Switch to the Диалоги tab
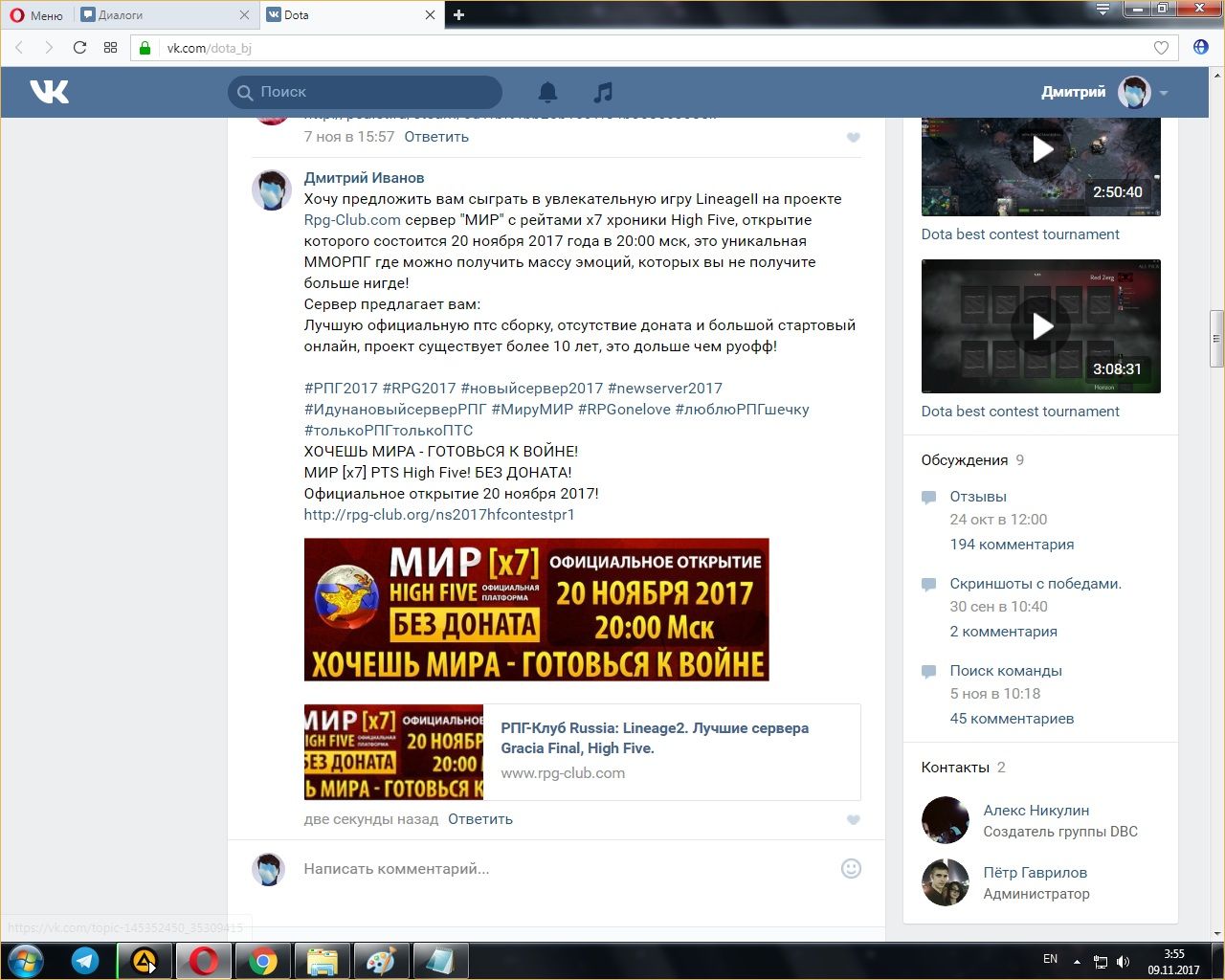Screen dimensions: 1225x980 163,15
